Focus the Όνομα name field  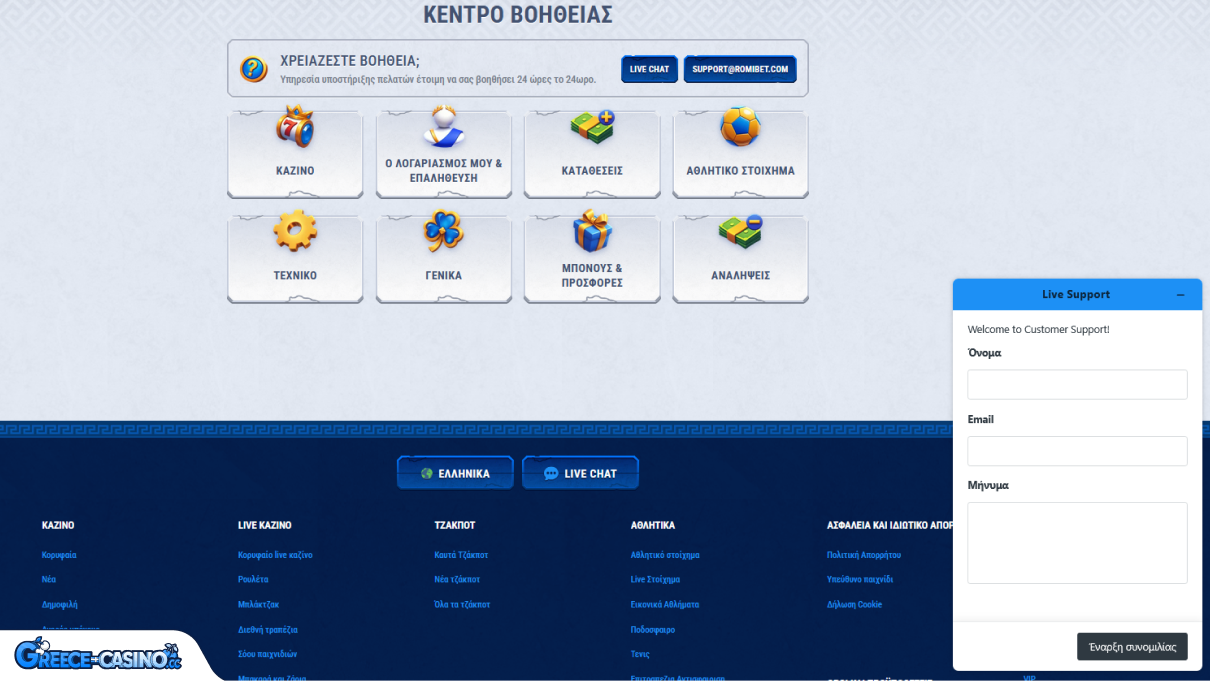pos(1077,385)
